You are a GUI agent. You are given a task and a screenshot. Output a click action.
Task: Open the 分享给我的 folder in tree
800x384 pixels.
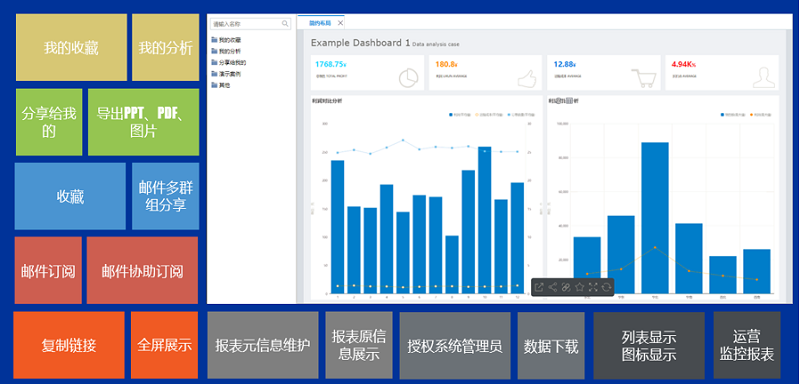[x=229, y=62]
